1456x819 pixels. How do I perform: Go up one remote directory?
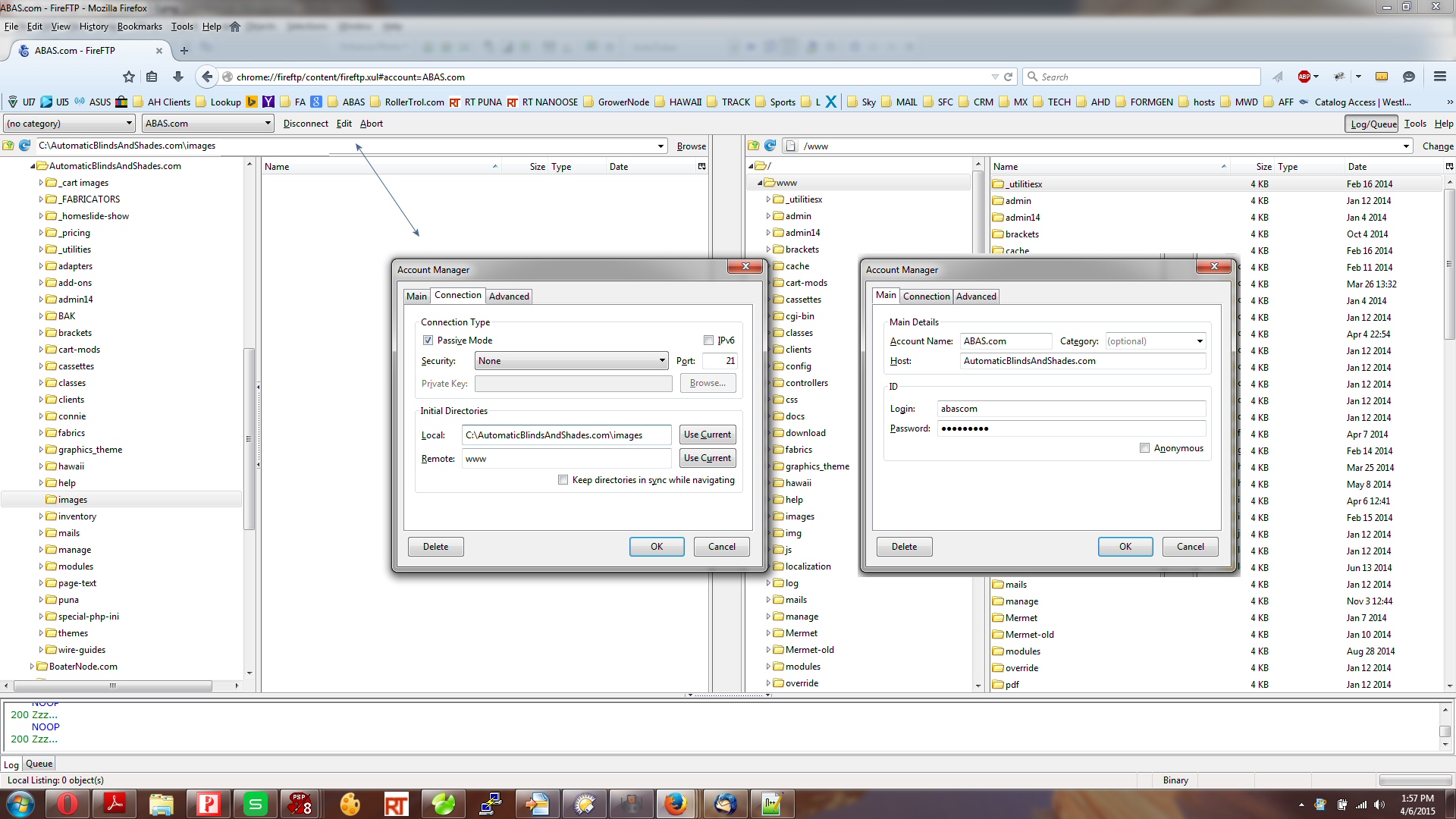[753, 146]
